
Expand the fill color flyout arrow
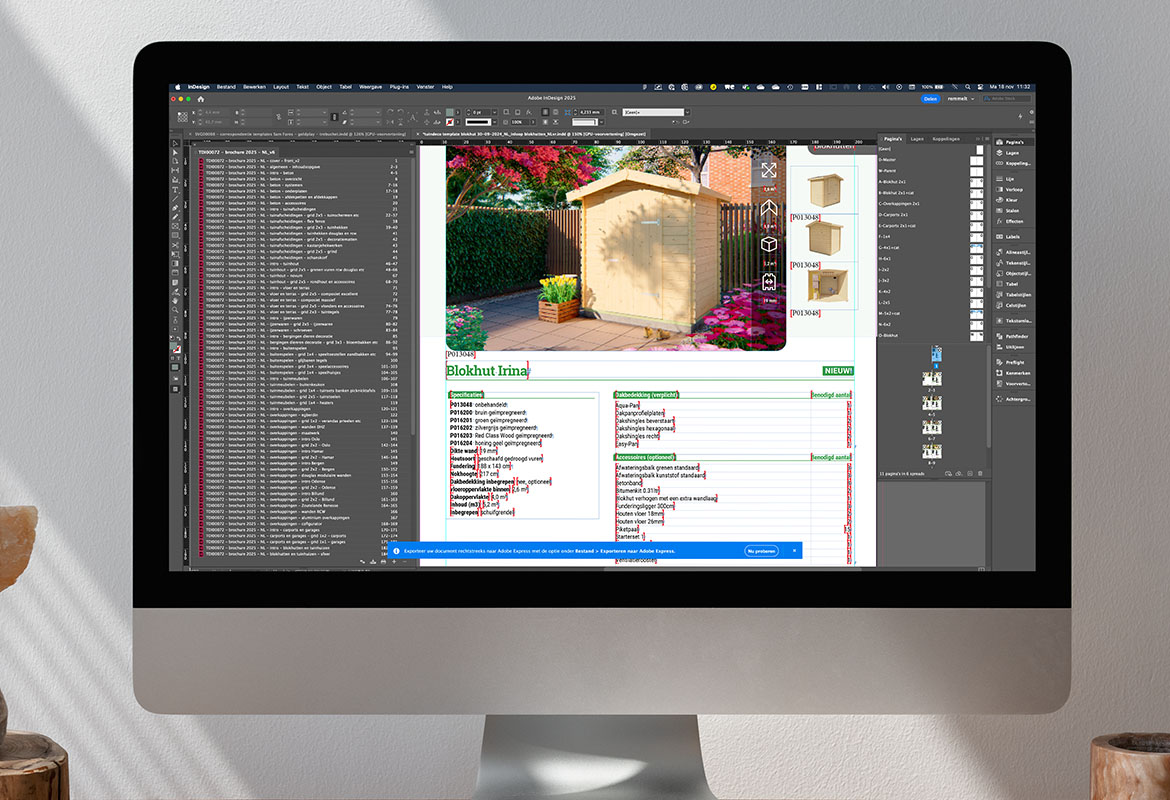457,112
